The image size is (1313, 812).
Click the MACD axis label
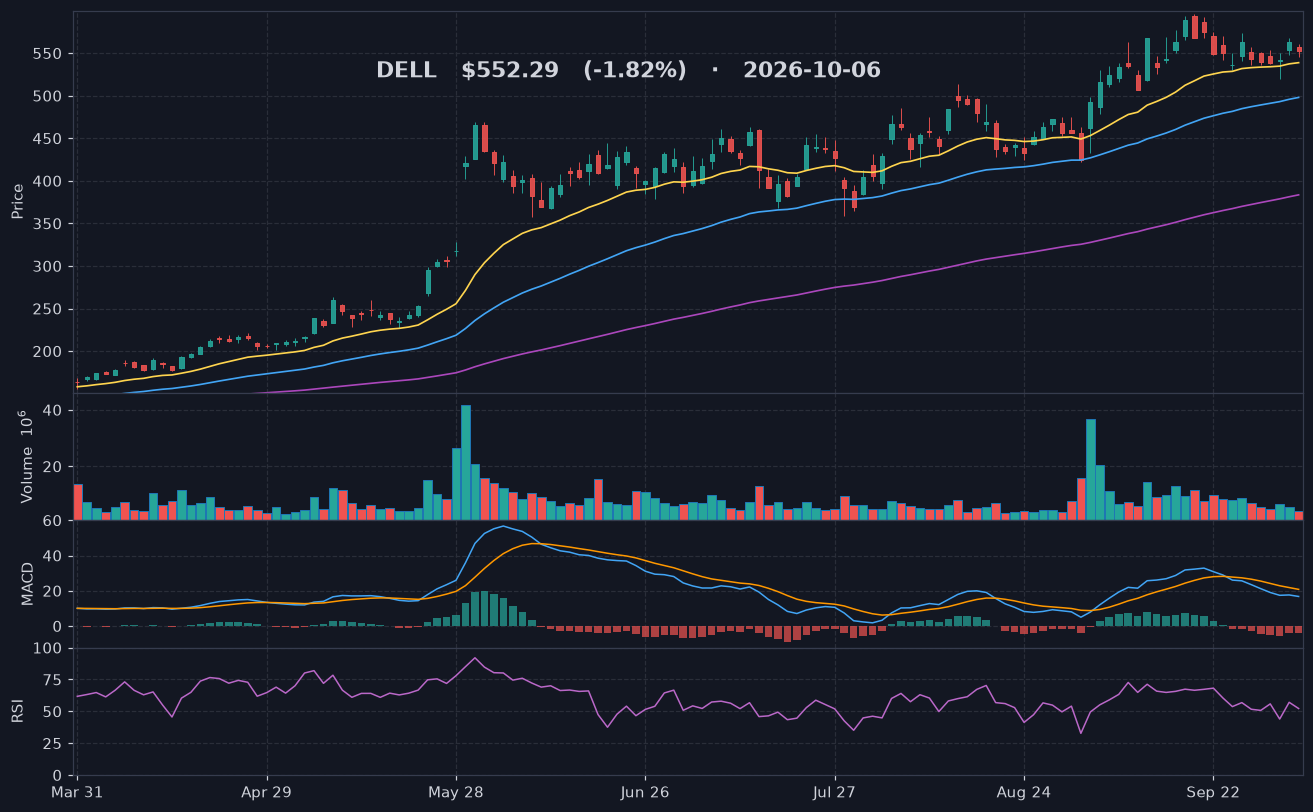[27, 584]
